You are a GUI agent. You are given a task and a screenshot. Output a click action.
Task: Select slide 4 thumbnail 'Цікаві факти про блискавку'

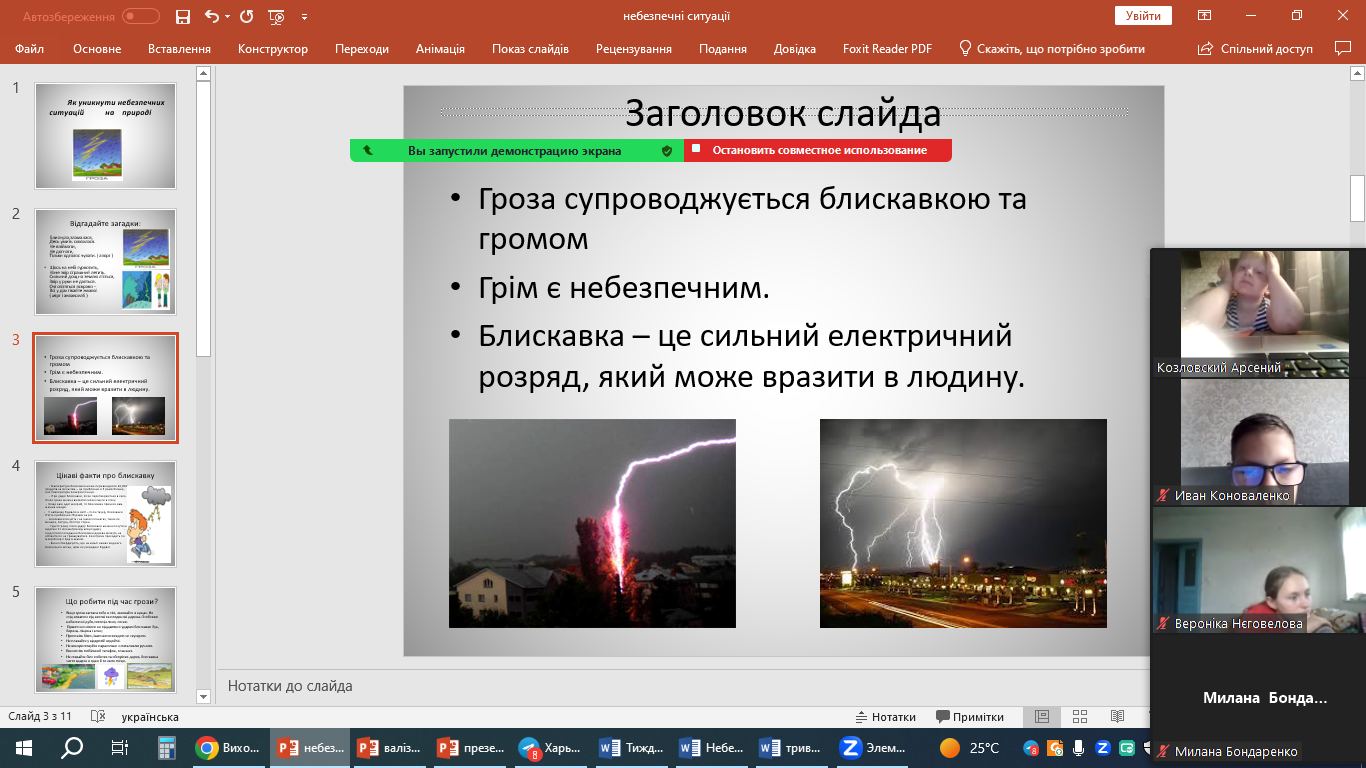pos(105,513)
